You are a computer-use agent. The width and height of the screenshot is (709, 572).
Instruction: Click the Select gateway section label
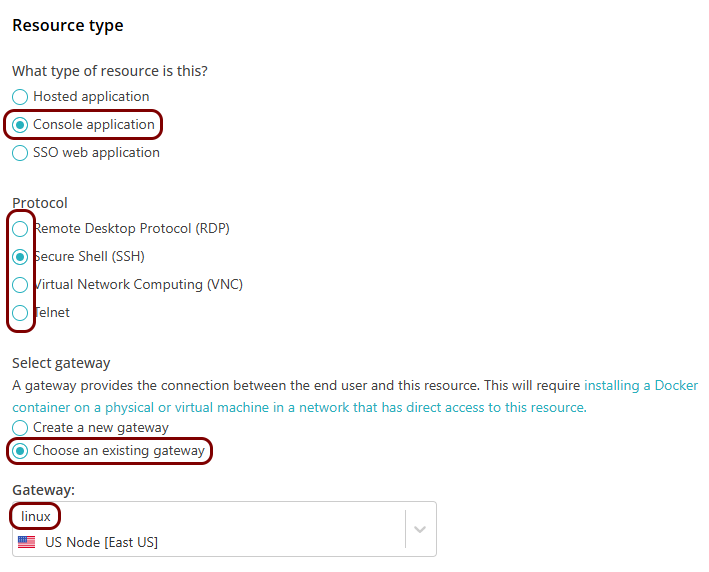(x=61, y=363)
